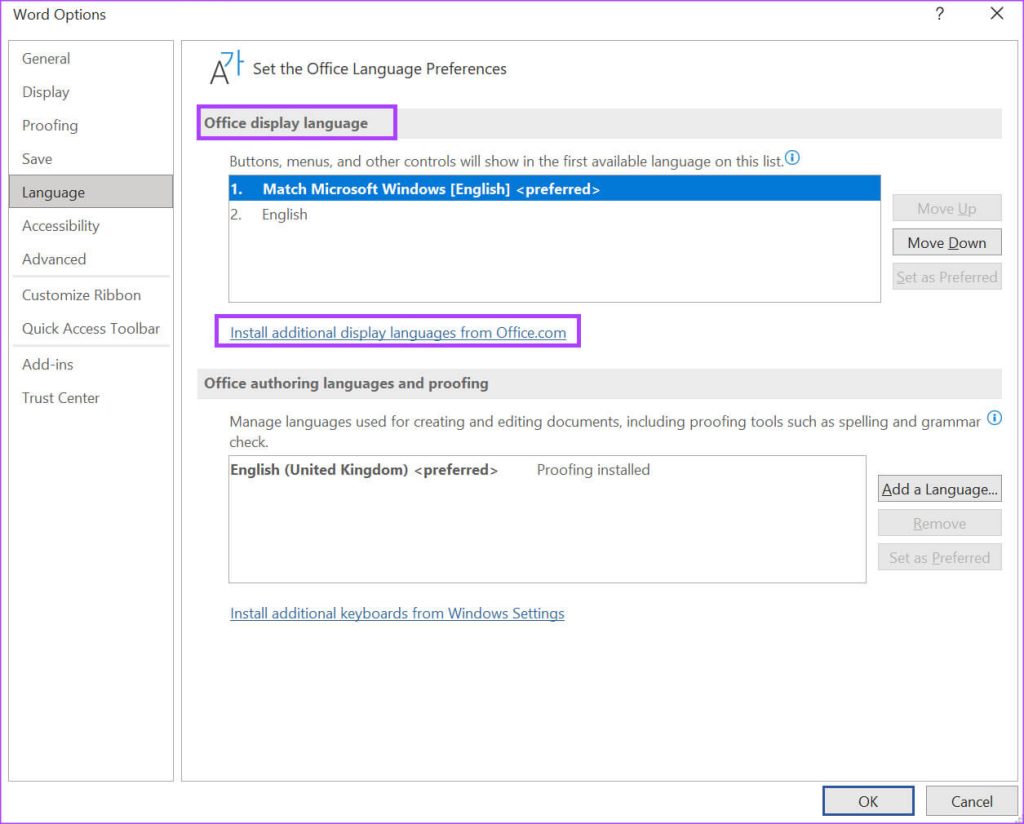This screenshot has width=1024, height=824.
Task: Click the info icon beside display language description
Action: click(x=792, y=158)
